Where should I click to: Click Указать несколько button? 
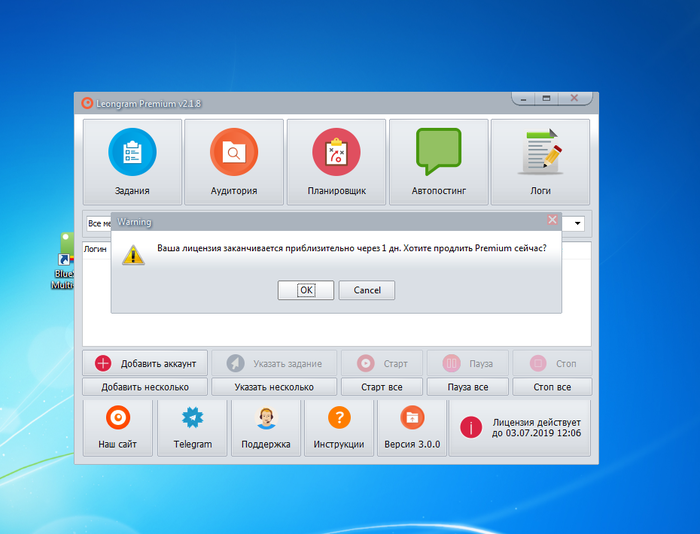[x=274, y=387]
